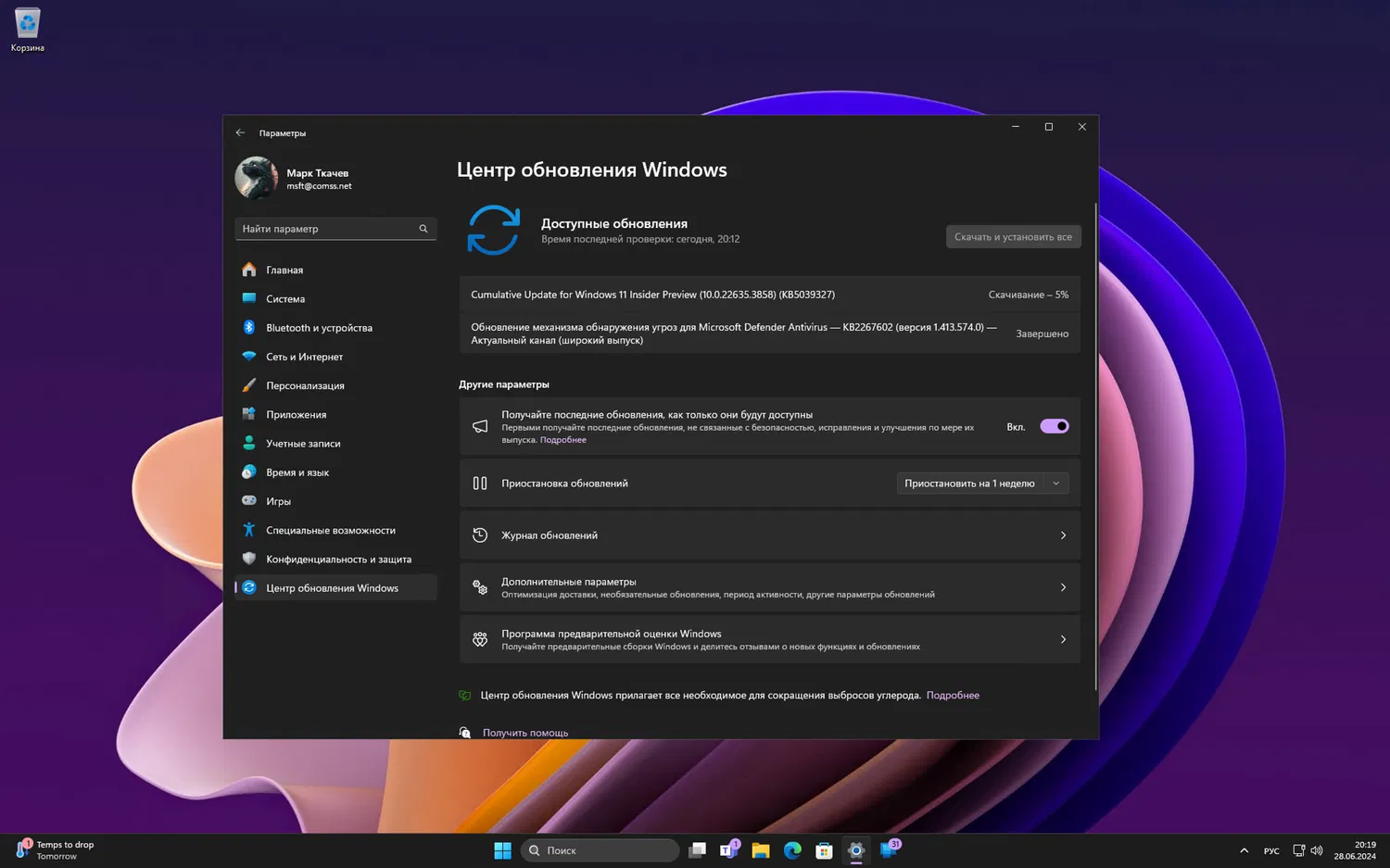
Task: Click the Скачивание – 5% status text
Action: 1029,295
